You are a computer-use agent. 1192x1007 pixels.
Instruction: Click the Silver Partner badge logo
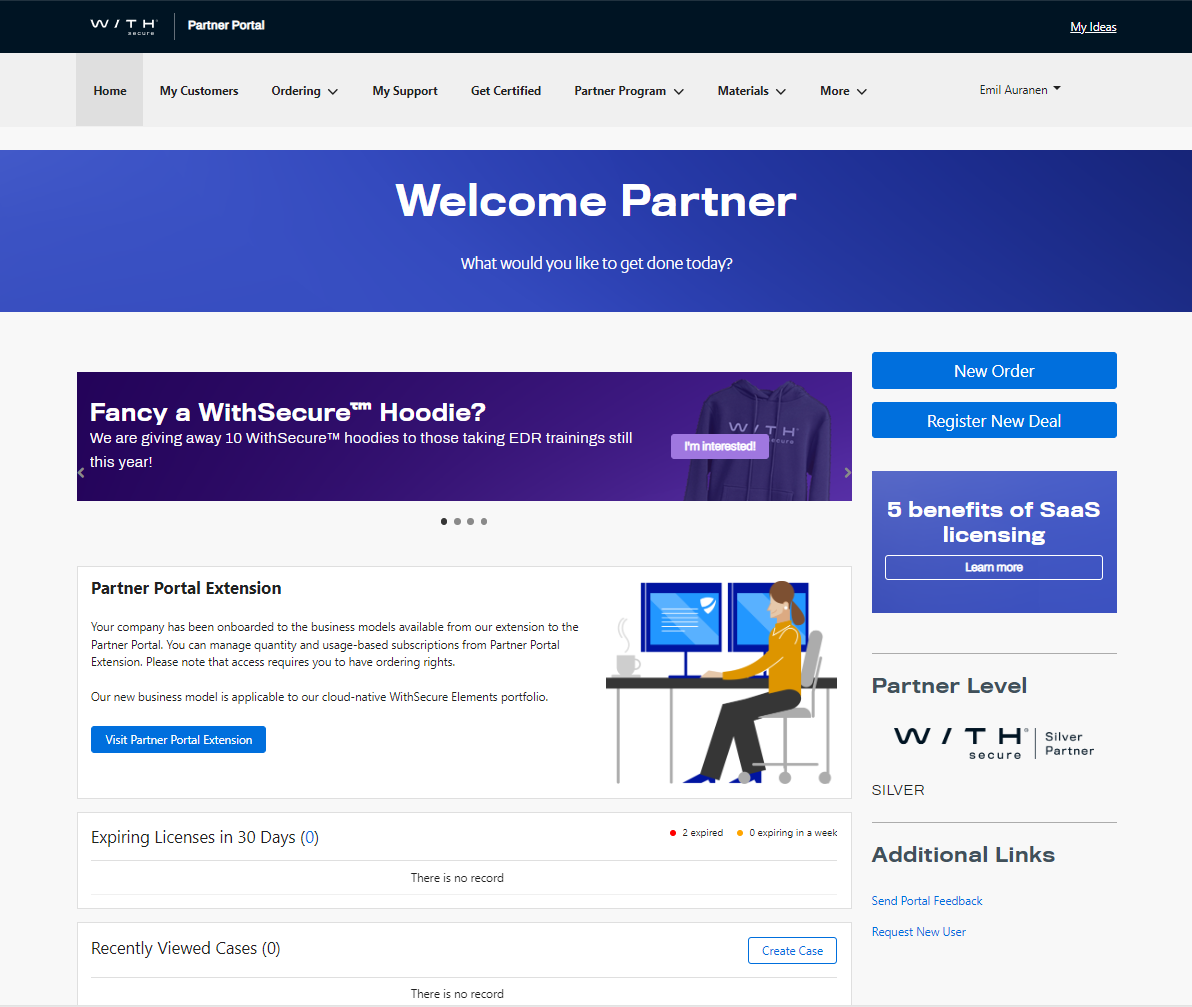click(992, 742)
